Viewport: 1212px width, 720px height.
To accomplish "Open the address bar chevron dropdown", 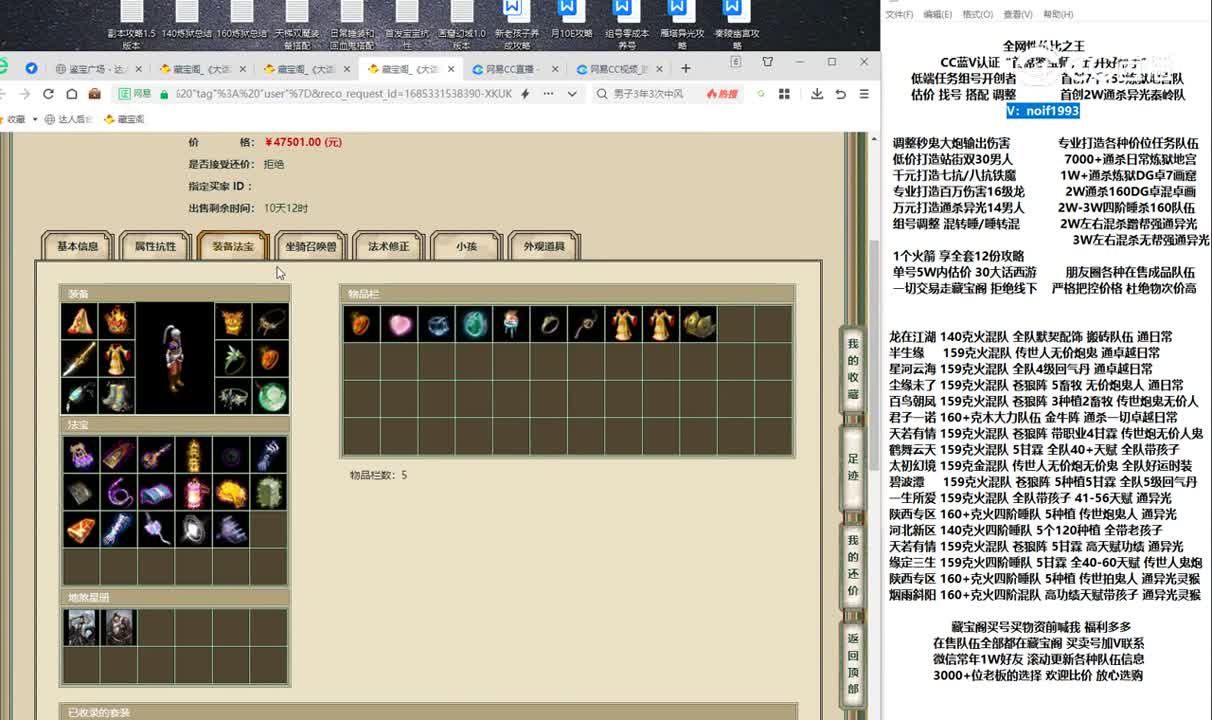I will tap(571, 94).
